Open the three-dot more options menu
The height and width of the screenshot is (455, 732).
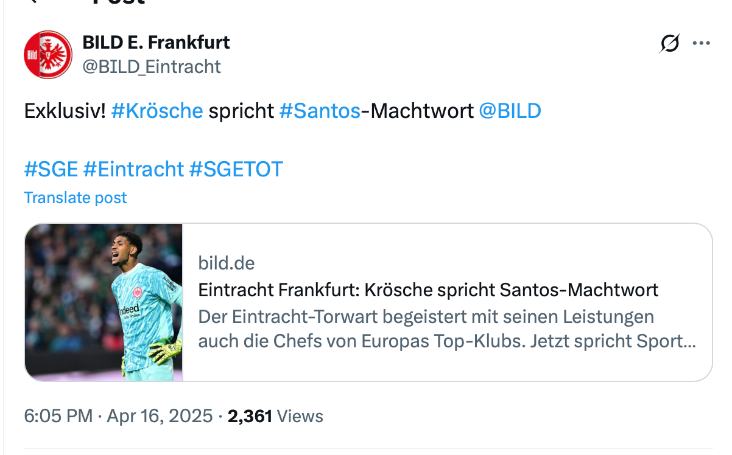(701, 43)
